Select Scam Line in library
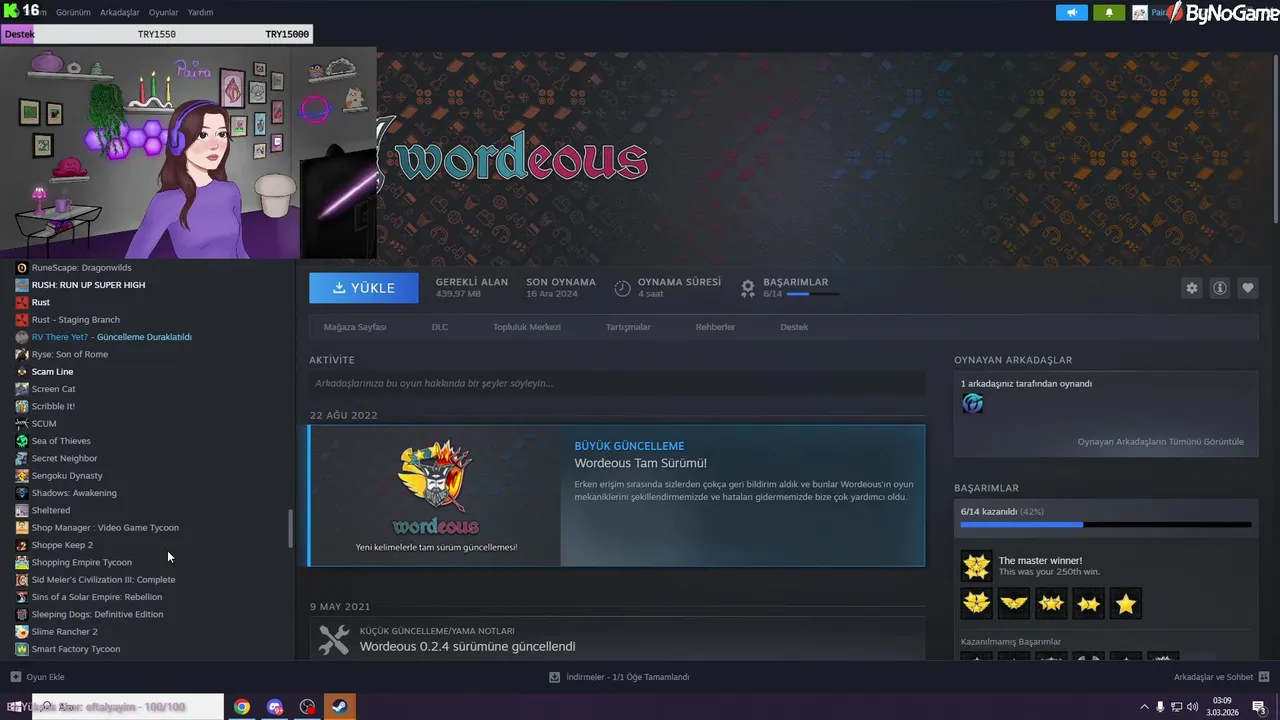This screenshot has height=720, width=1280. (x=52, y=372)
